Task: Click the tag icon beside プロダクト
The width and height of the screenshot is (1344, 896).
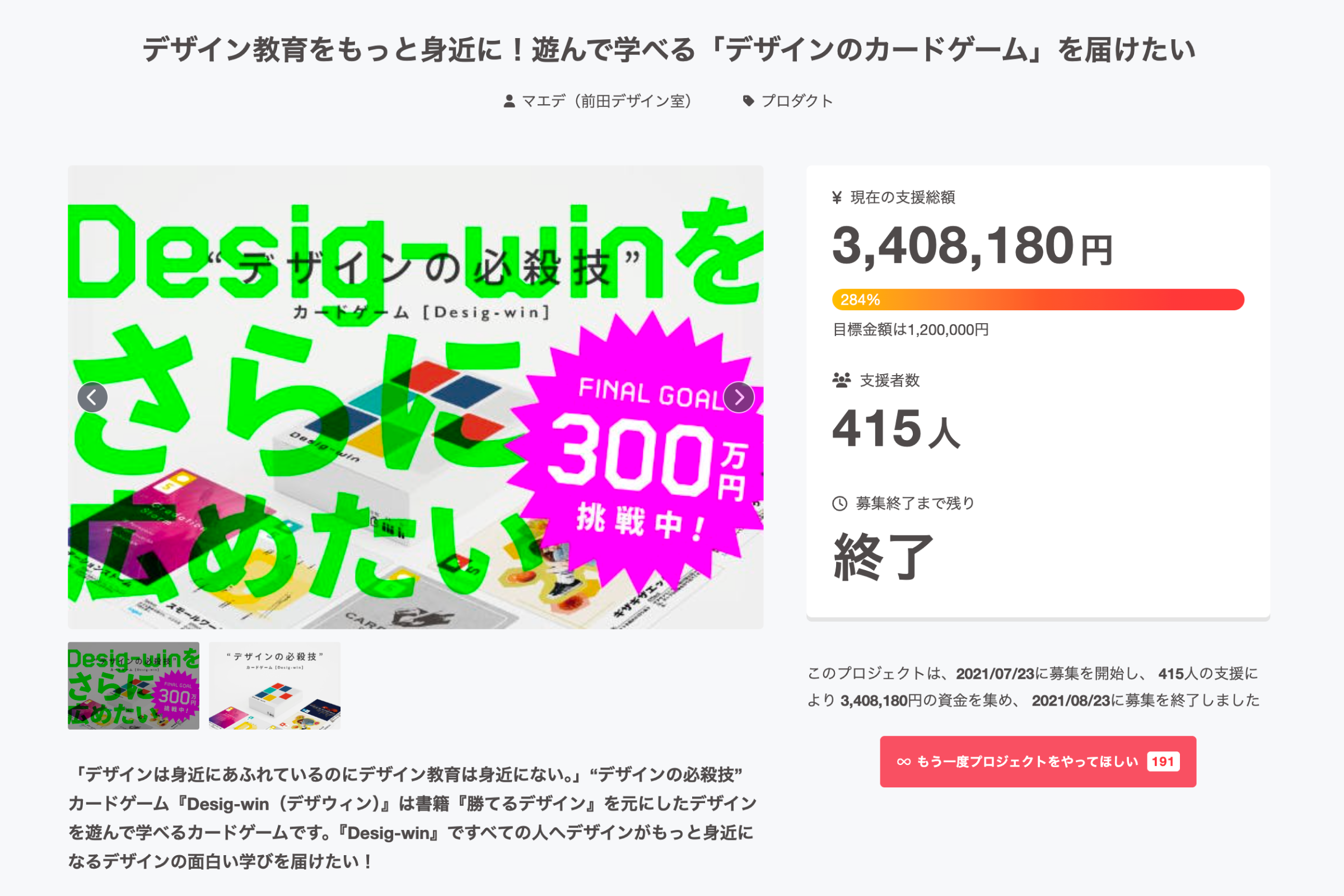Action: [x=748, y=101]
